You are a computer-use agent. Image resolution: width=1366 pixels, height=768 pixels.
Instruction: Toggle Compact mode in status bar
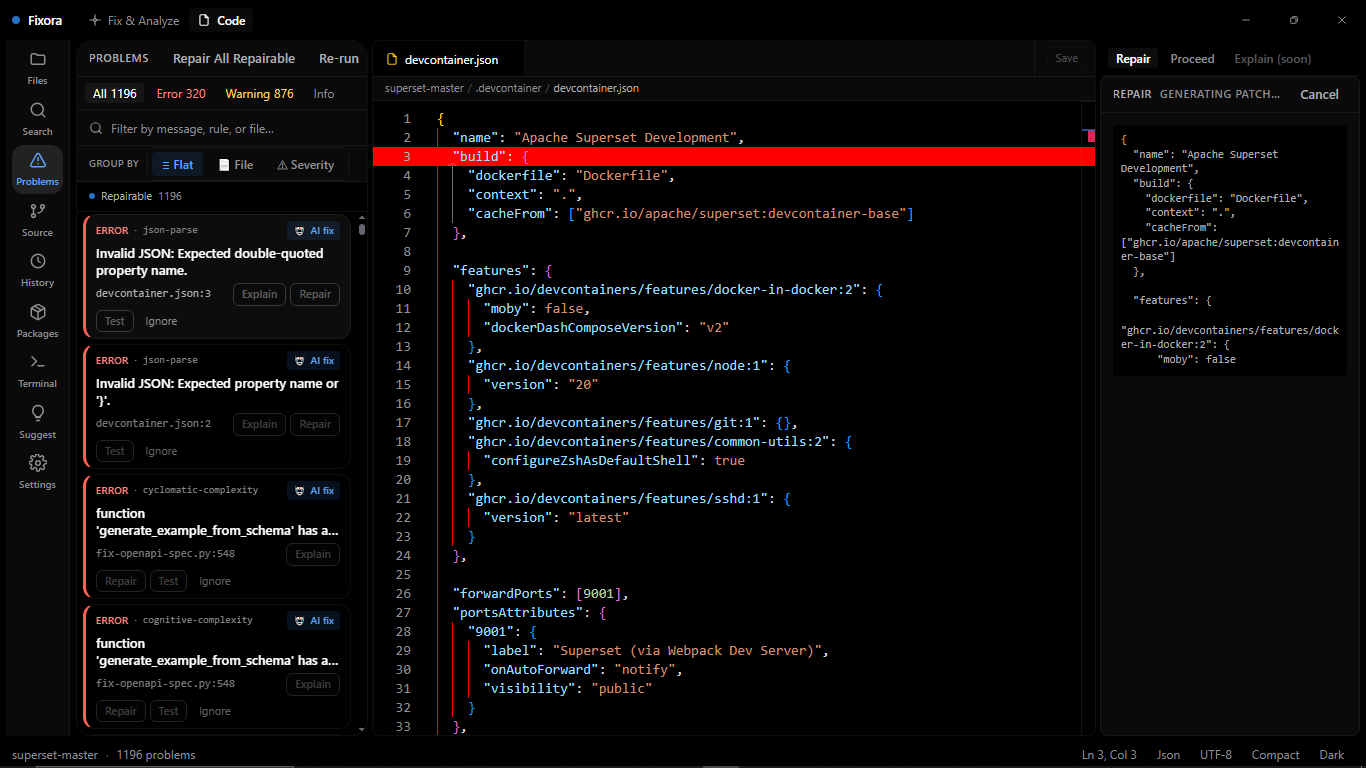tap(1275, 755)
